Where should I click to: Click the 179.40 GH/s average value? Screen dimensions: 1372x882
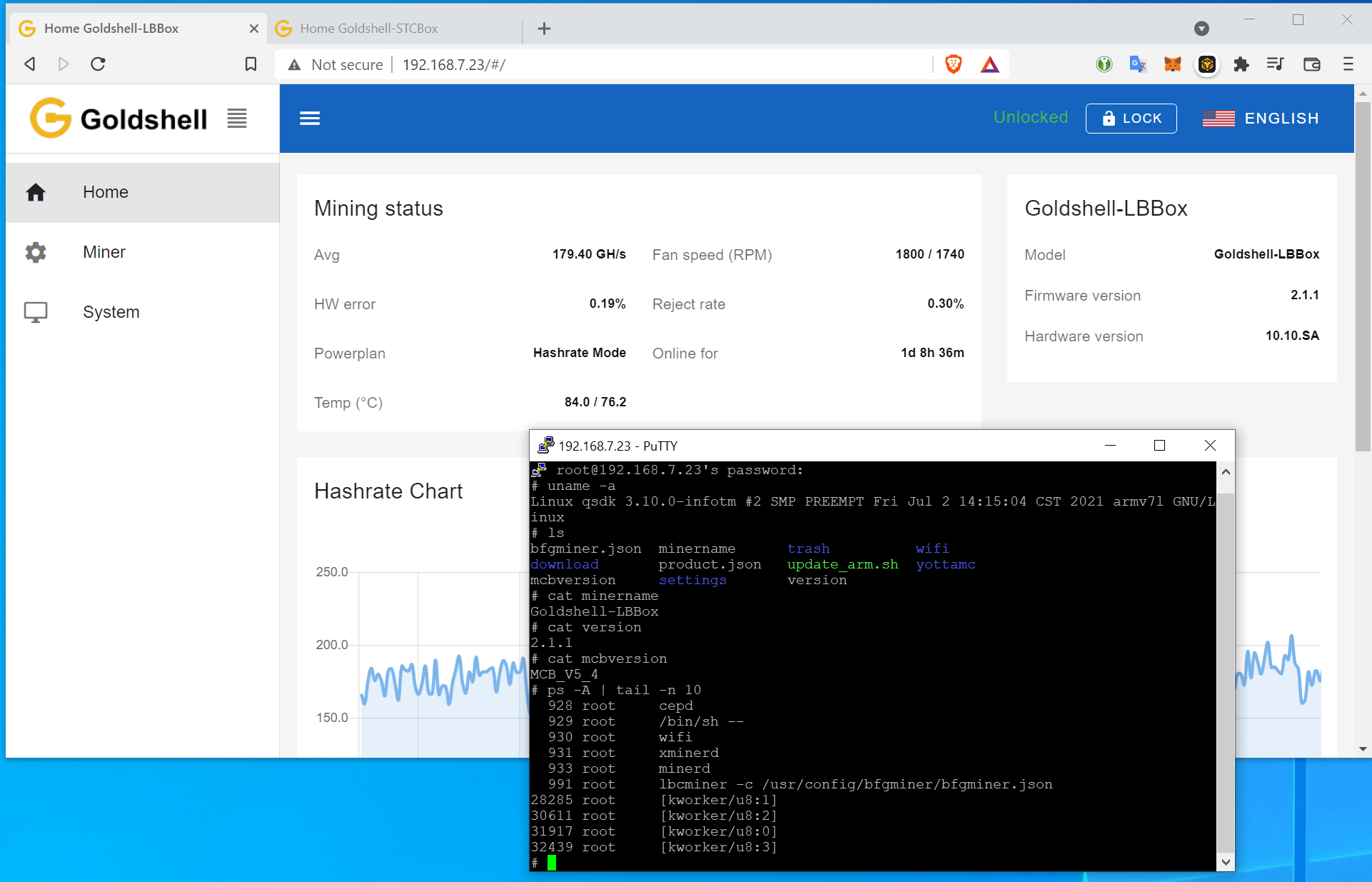tap(589, 254)
